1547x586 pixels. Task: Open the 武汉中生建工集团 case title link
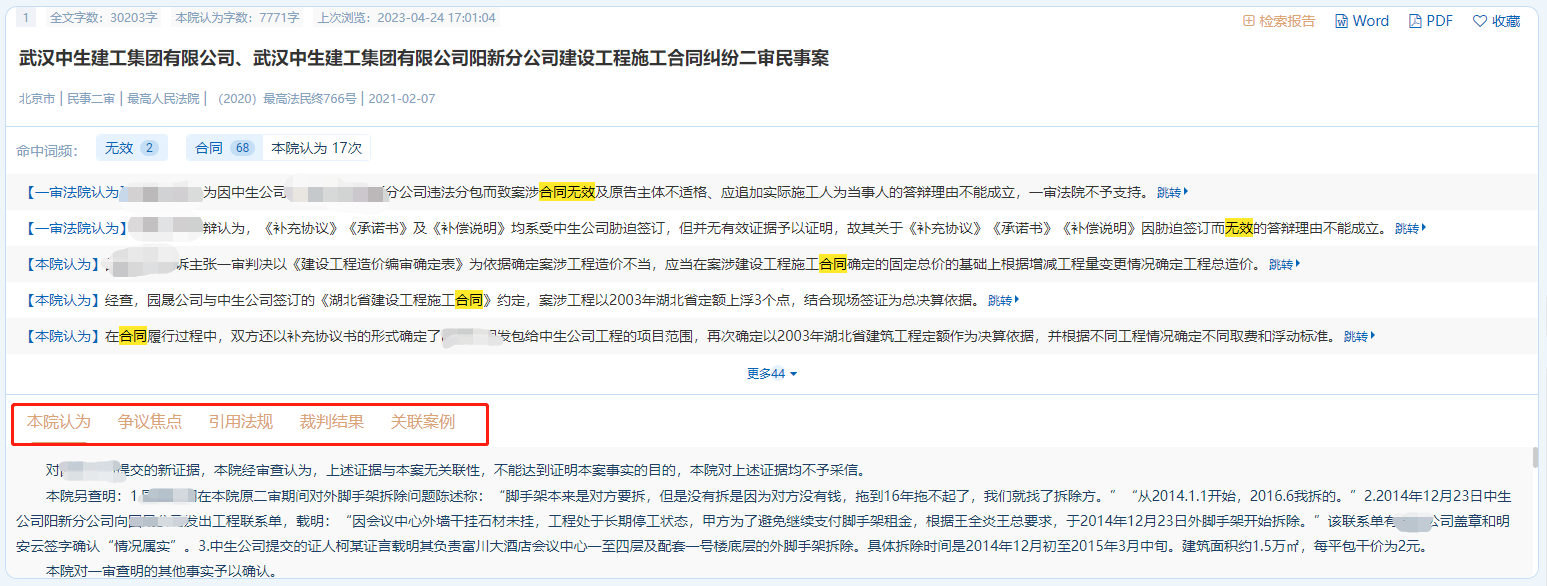click(424, 59)
